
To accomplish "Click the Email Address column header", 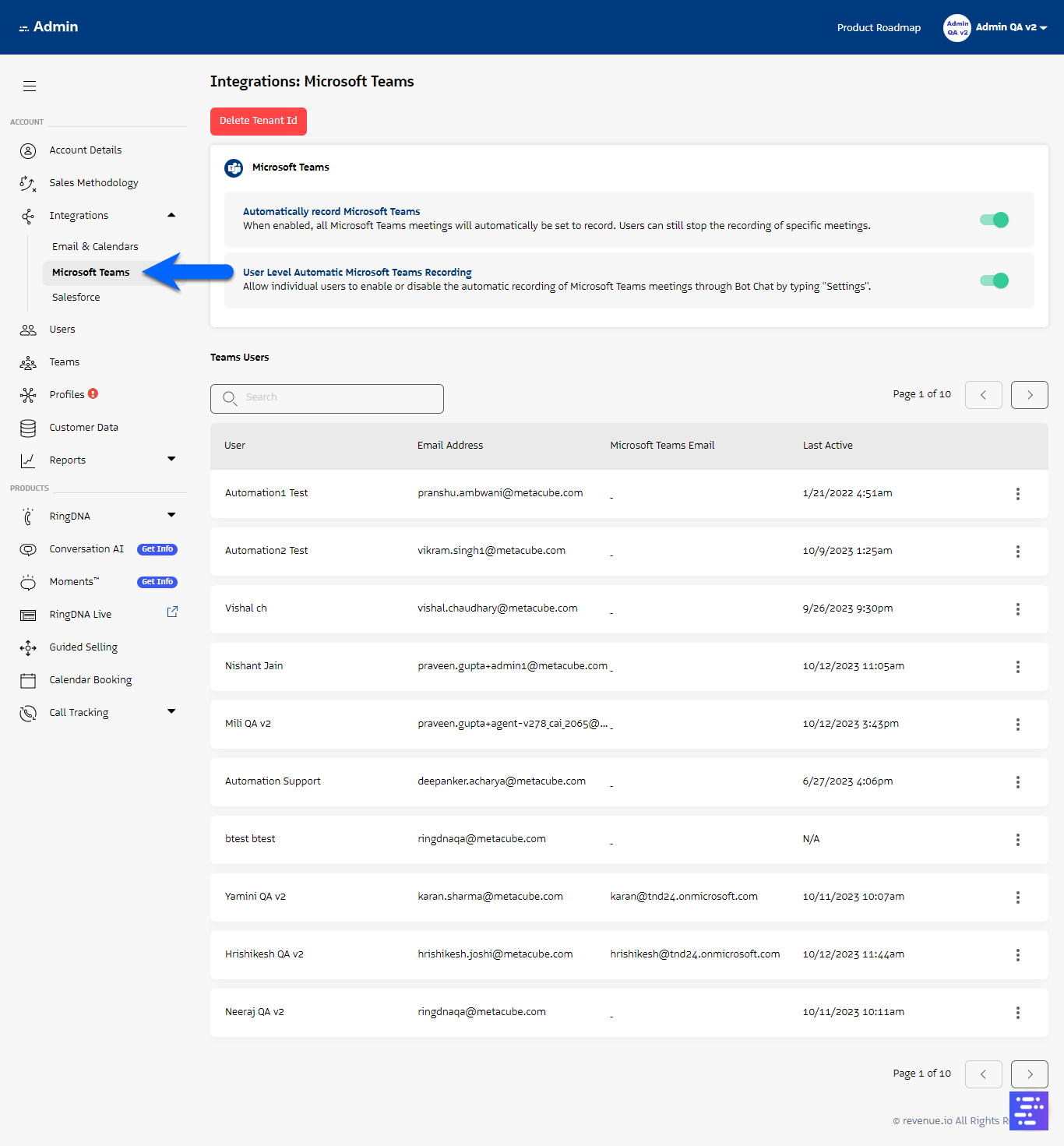I will pos(450,446).
